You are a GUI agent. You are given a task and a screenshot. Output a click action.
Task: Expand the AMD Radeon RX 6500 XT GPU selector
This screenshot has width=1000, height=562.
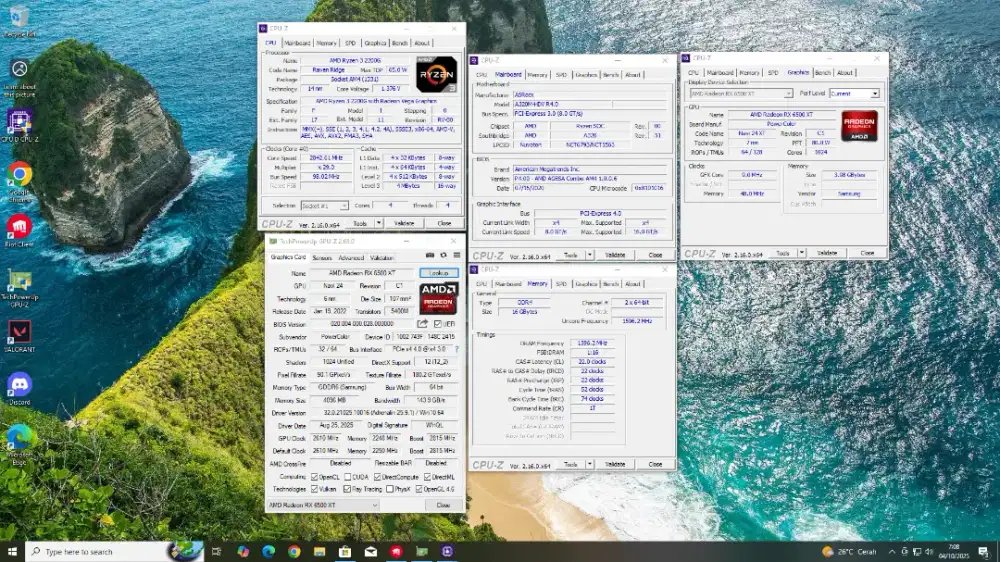324,505
